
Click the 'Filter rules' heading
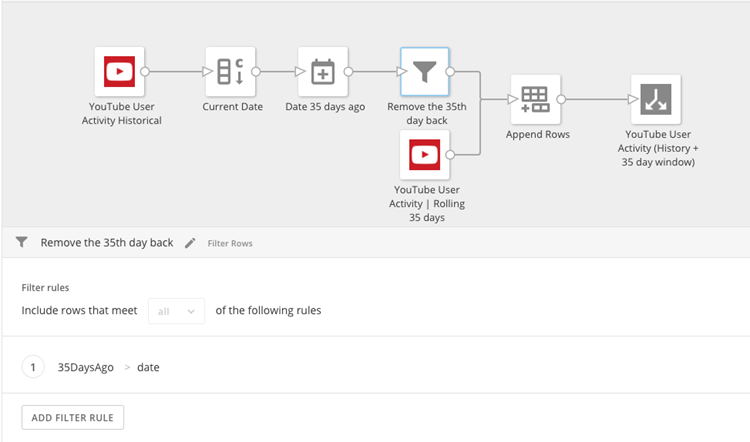(45, 287)
